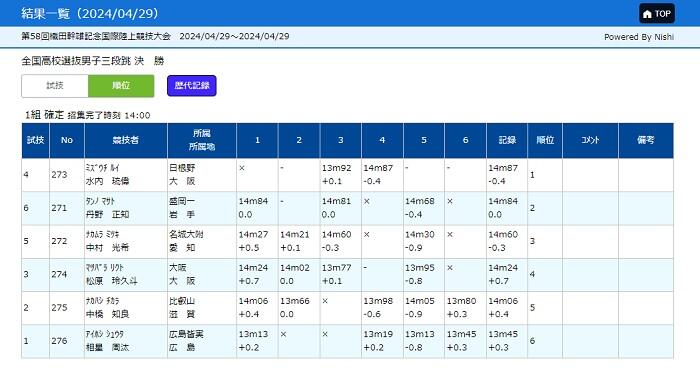700x381 pixels.
Task: Open the 歴代記録 button
Action: coord(192,86)
